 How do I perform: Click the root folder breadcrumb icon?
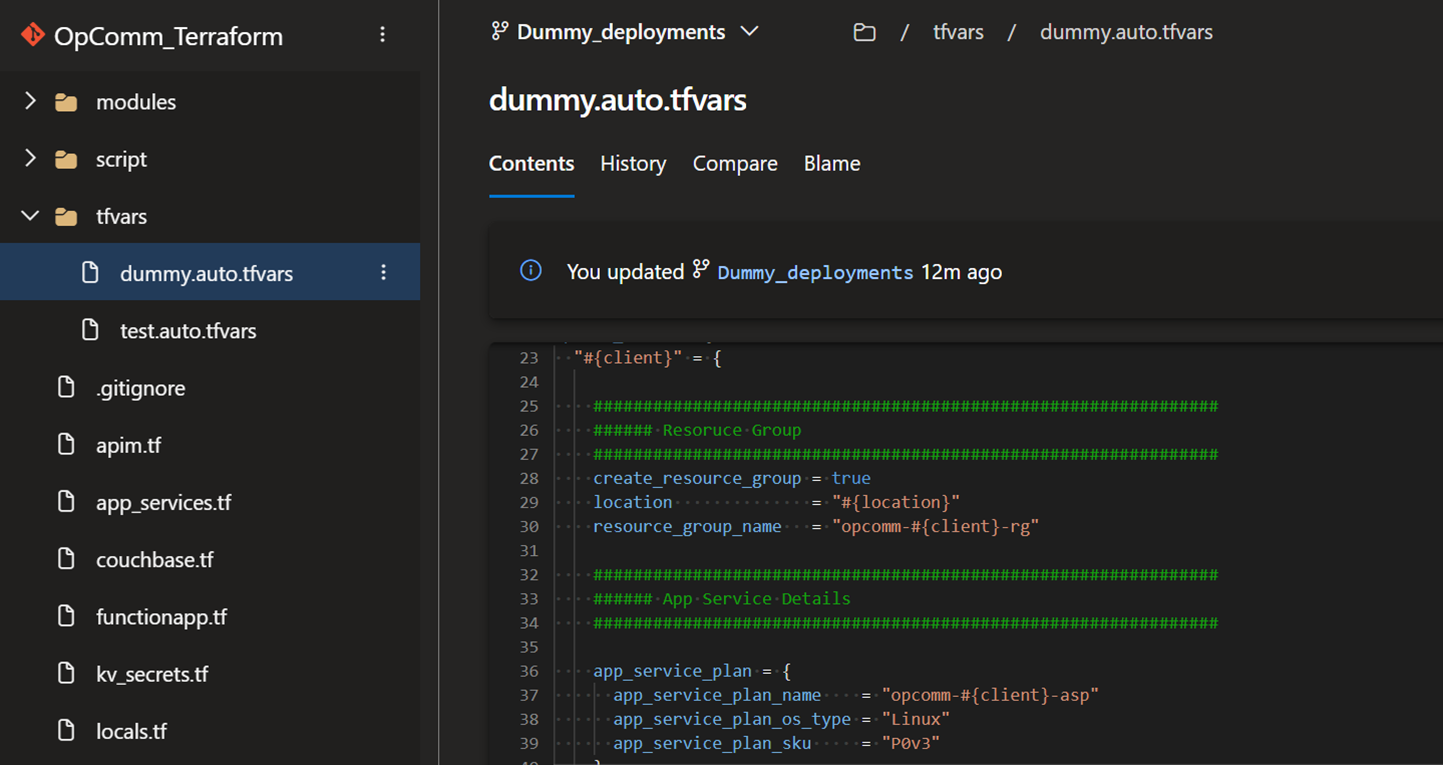tap(864, 33)
